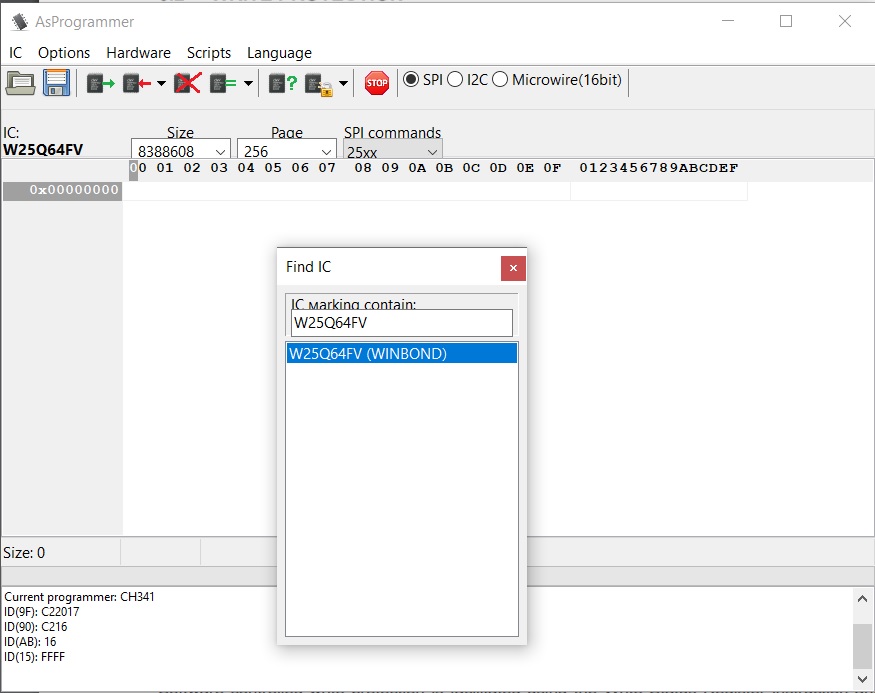Erase IC with the red X chip icon
This screenshot has width=875, height=693.
(188, 84)
